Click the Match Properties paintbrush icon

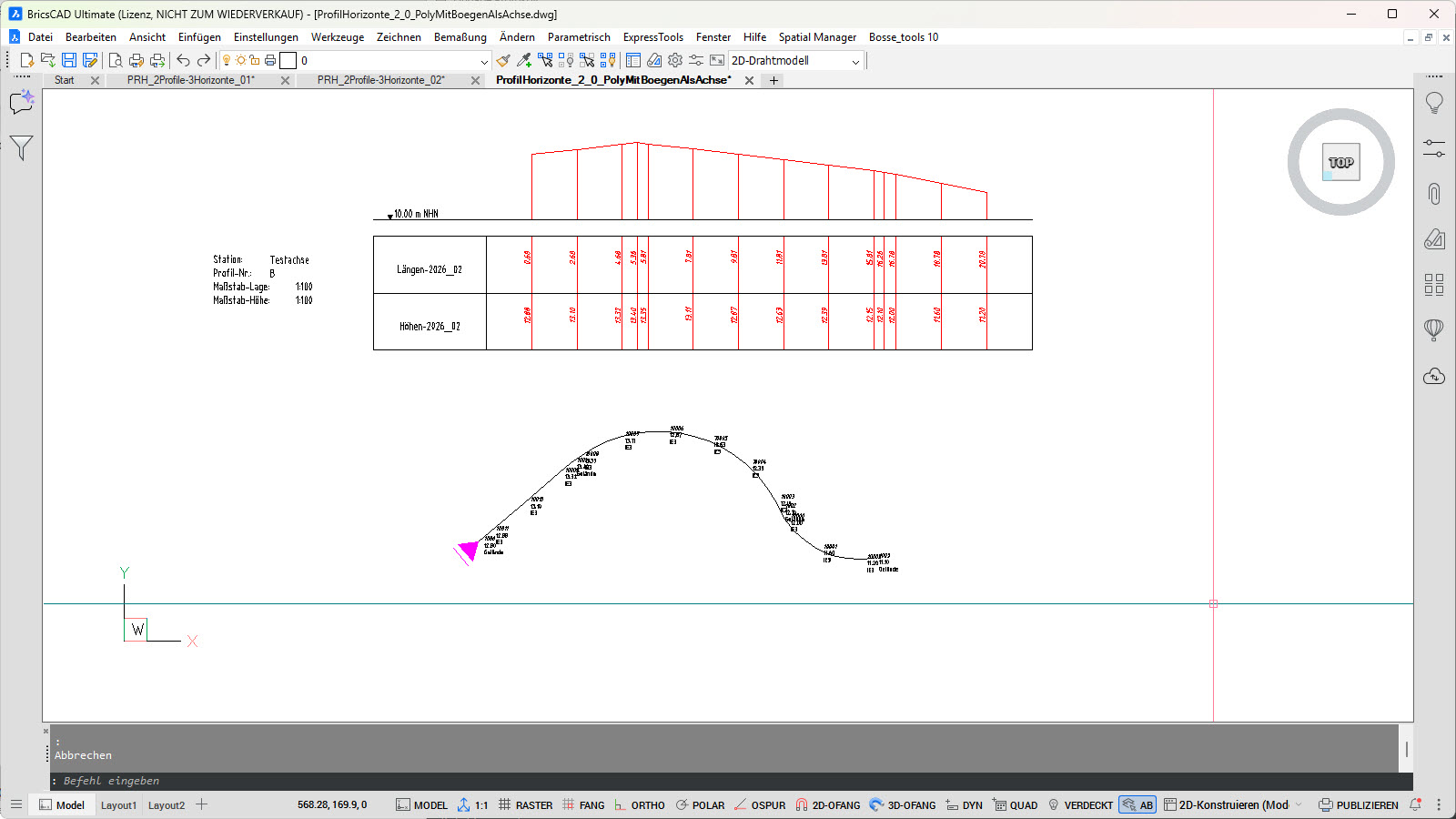point(503,60)
